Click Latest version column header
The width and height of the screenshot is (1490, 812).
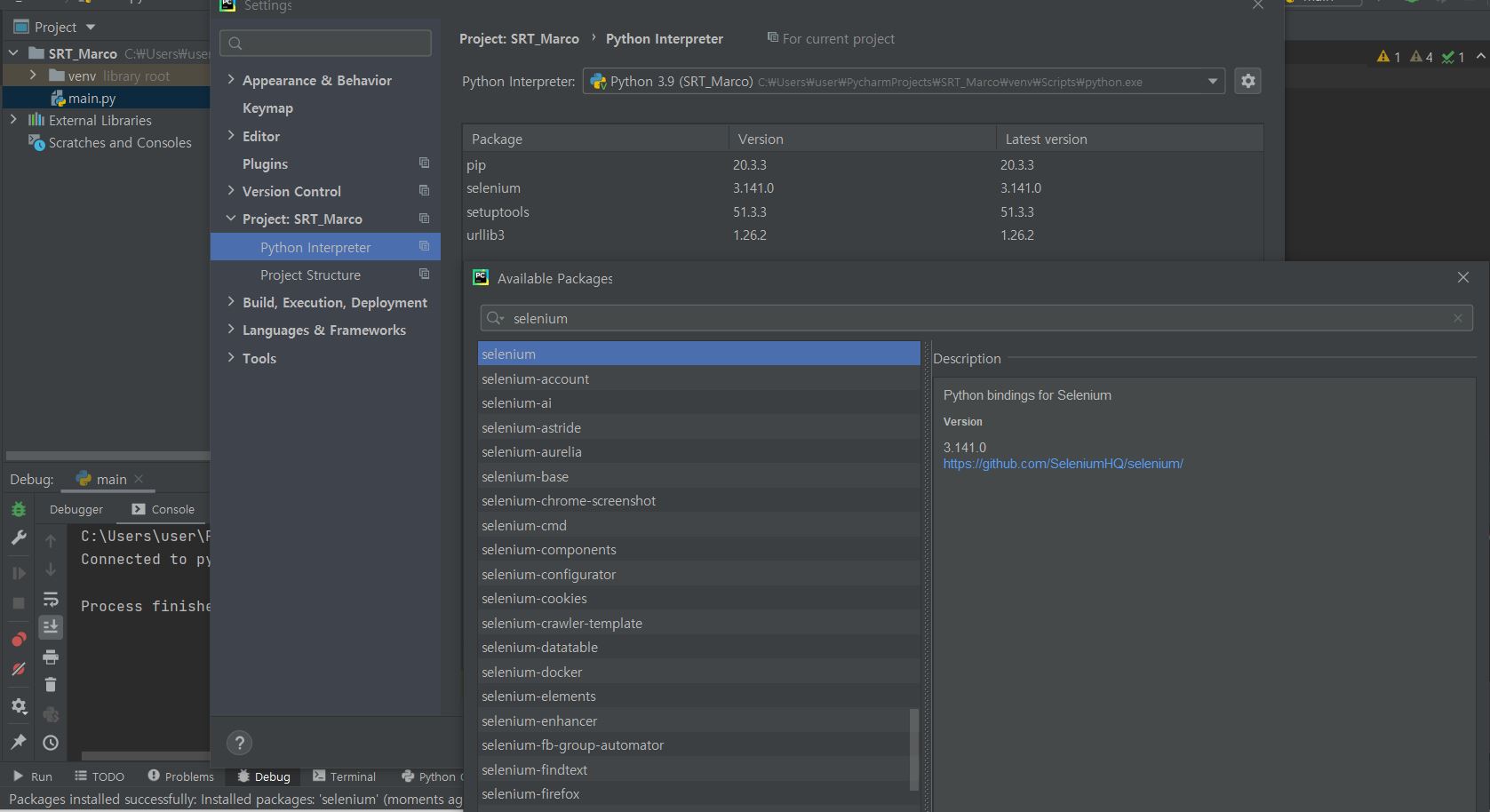1129,139
